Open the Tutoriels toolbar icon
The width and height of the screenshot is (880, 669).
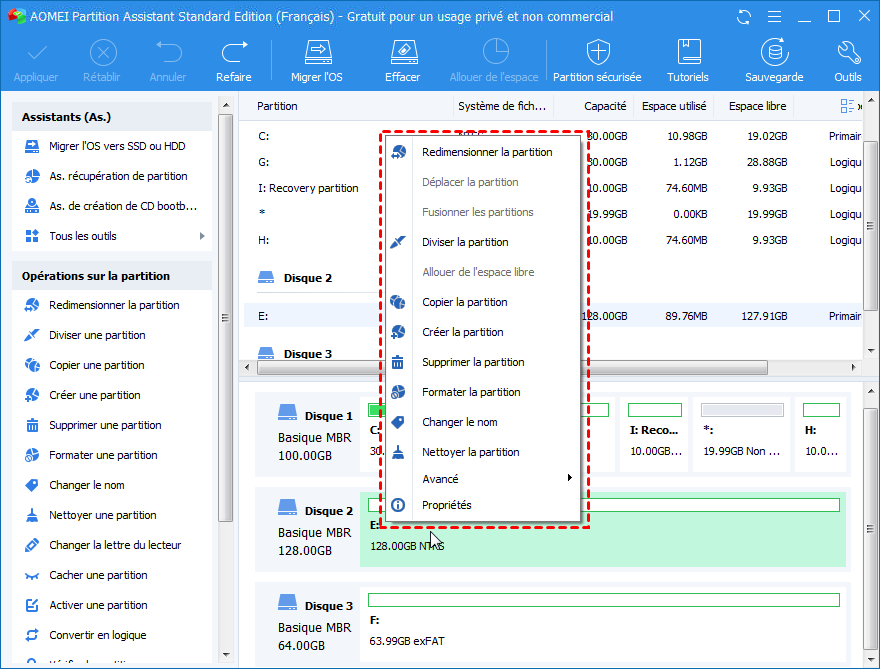(x=688, y=61)
